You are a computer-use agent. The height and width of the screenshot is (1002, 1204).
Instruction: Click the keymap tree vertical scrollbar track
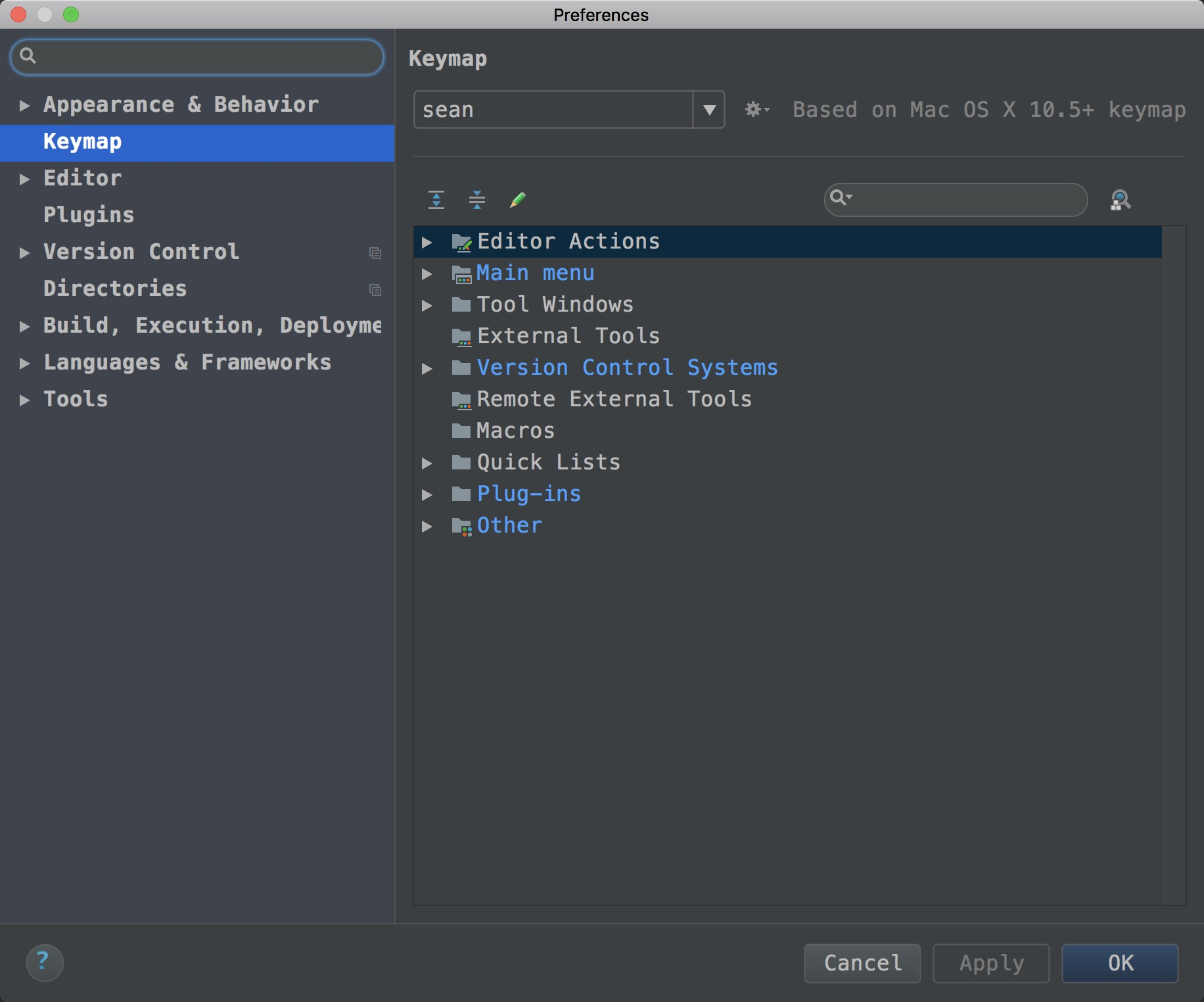click(1174, 565)
